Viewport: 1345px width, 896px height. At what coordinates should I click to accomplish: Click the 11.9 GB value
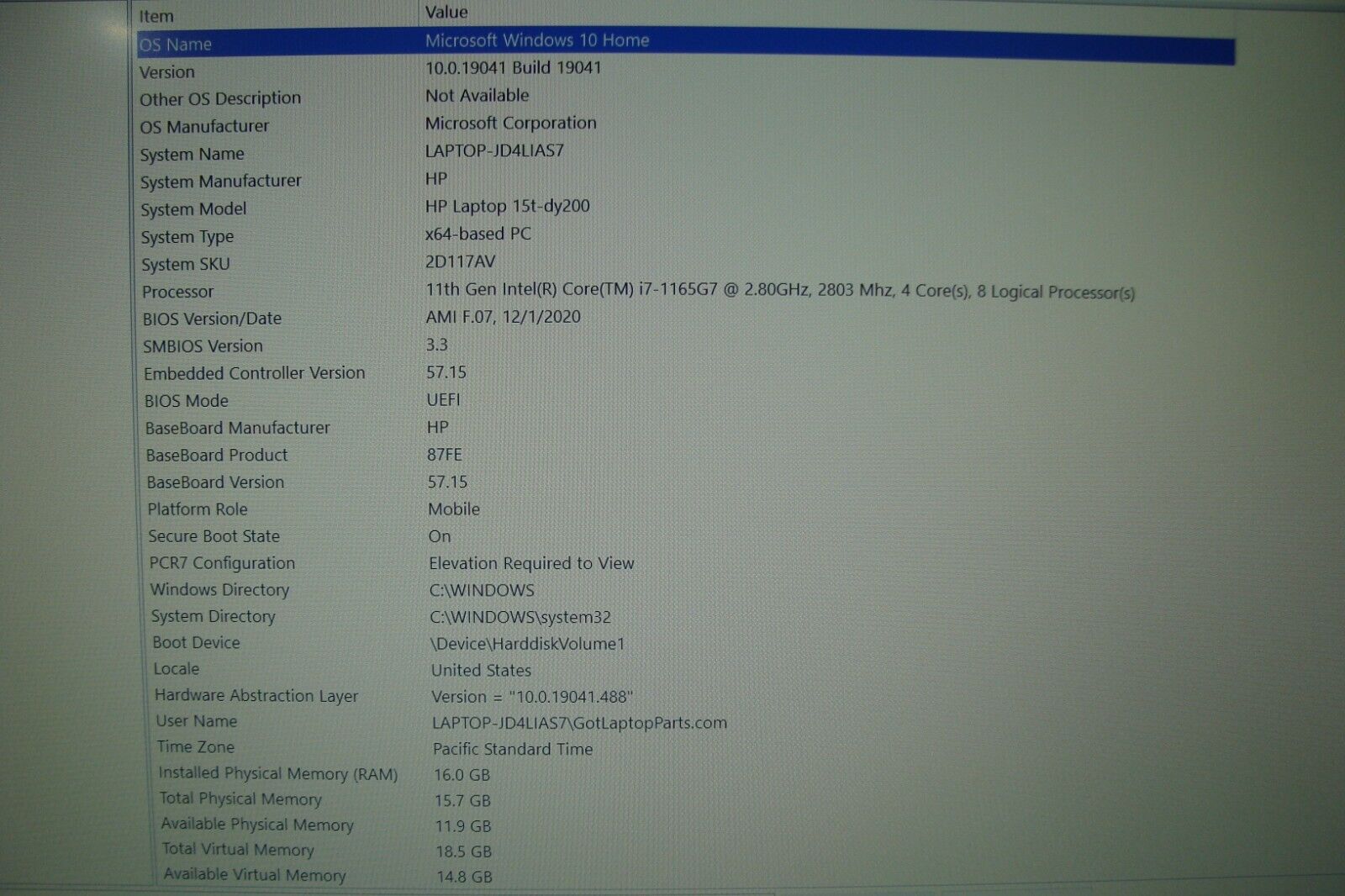464,826
